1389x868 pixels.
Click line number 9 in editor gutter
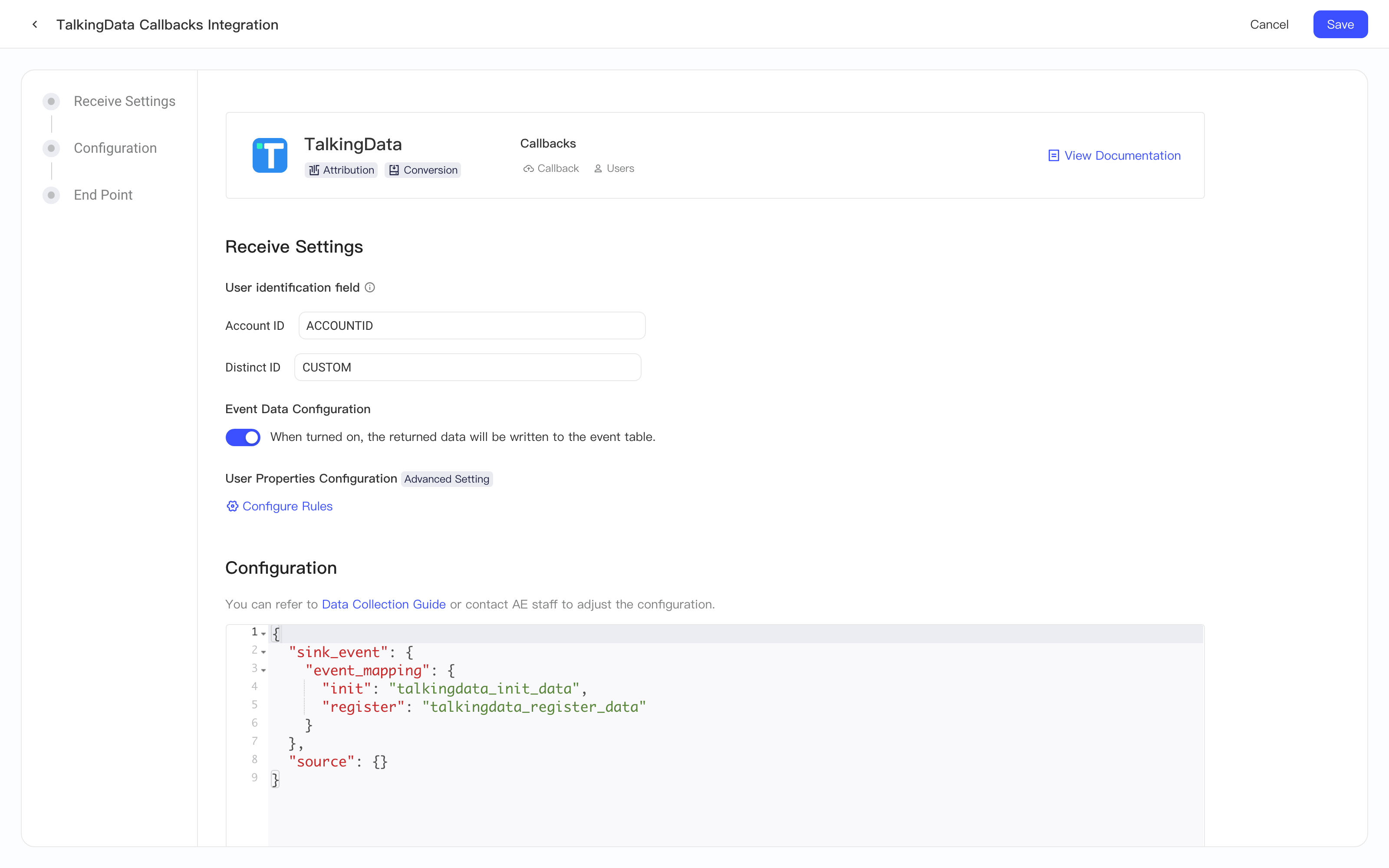point(254,777)
